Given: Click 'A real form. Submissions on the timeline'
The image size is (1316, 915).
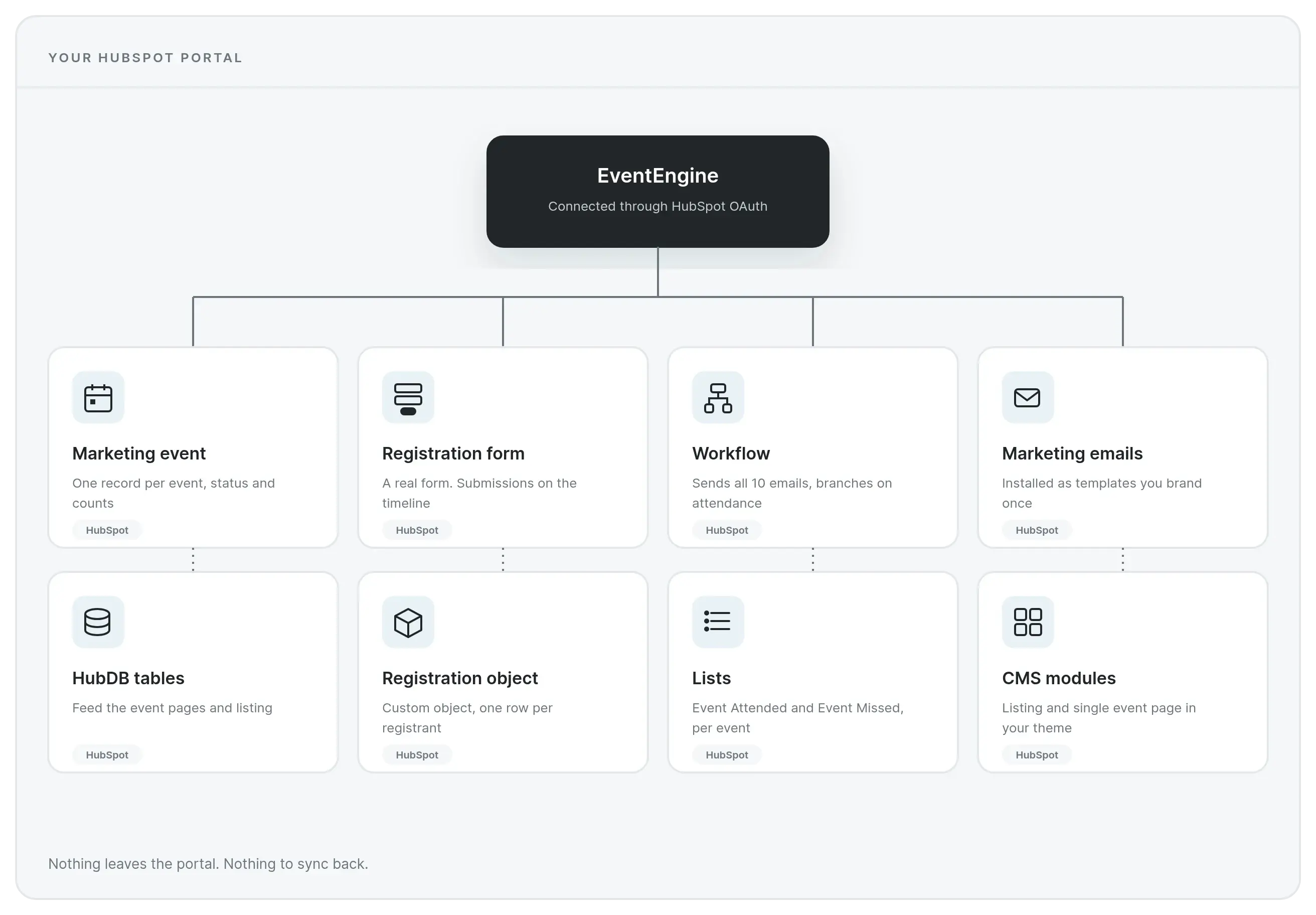Looking at the screenshot, I should pos(480,493).
